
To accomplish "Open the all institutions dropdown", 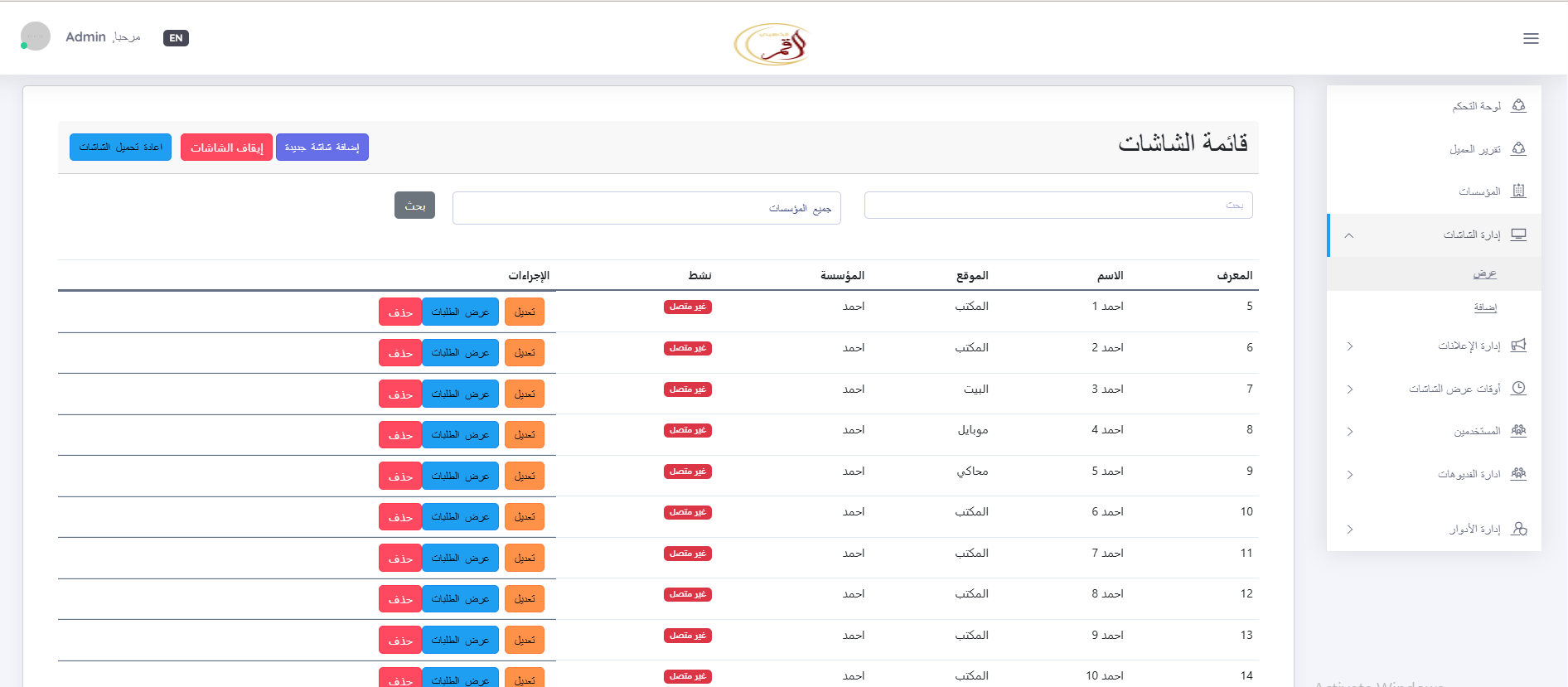I will click(x=646, y=208).
